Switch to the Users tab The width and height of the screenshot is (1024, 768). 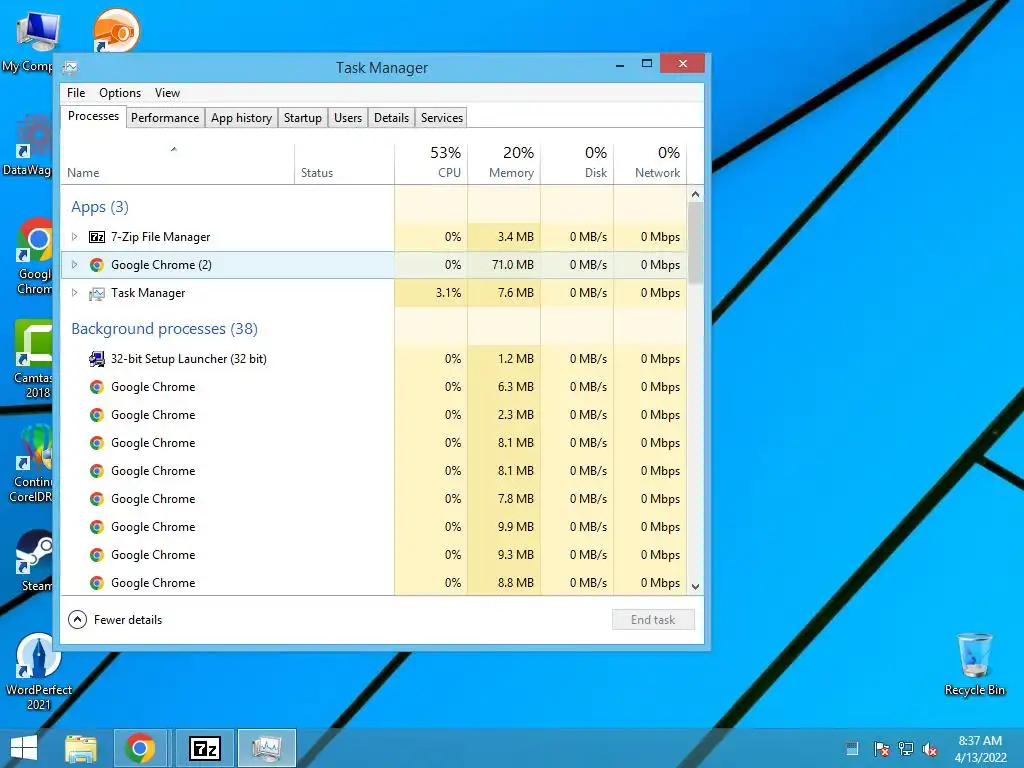[x=347, y=118]
